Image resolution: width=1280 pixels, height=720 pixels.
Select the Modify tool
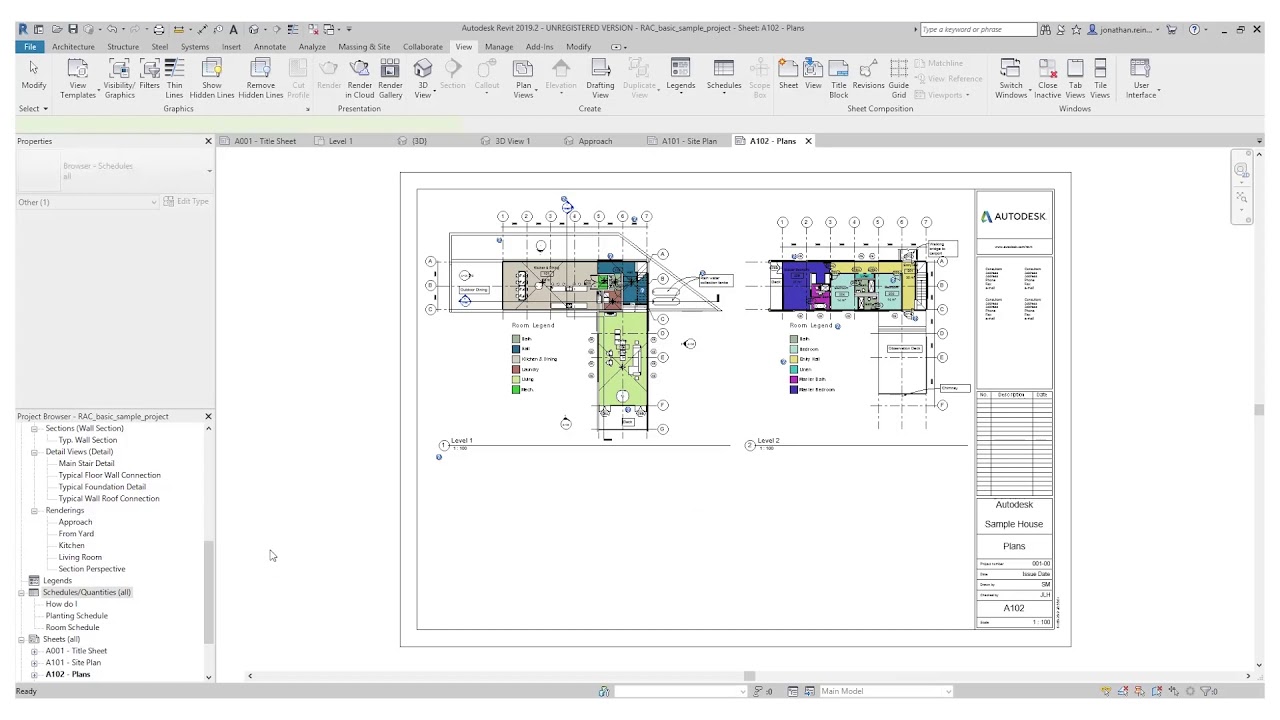tap(34, 74)
